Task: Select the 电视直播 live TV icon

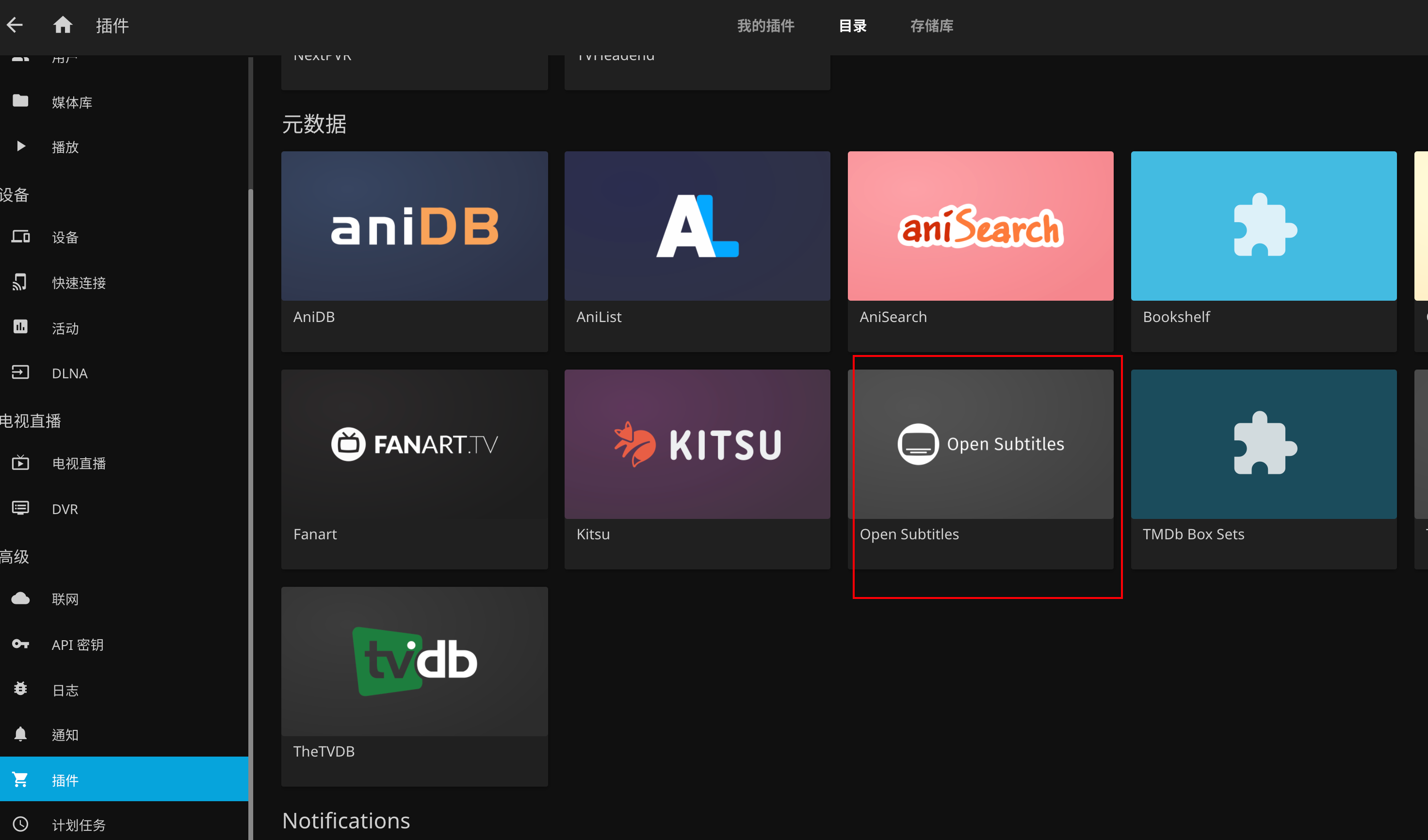Action: pos(20,463)
